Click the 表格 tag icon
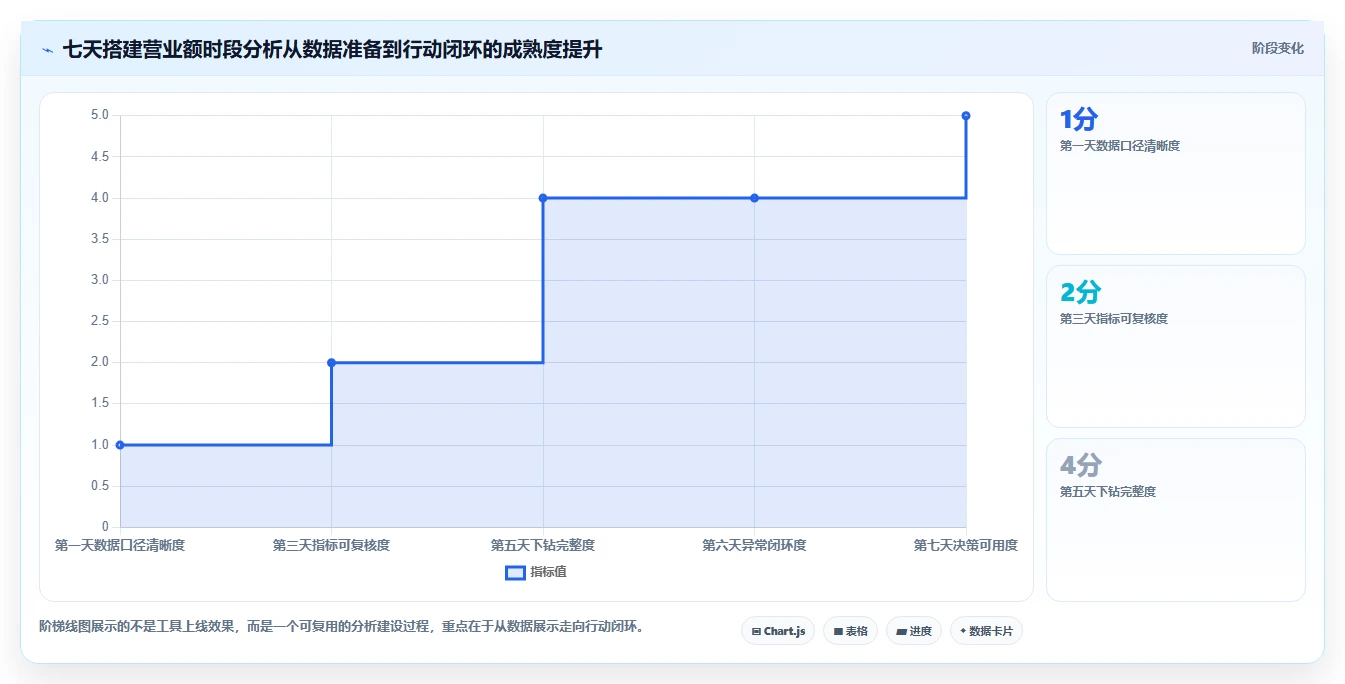This screenshot has width=1345, height=684. [838, 631]
